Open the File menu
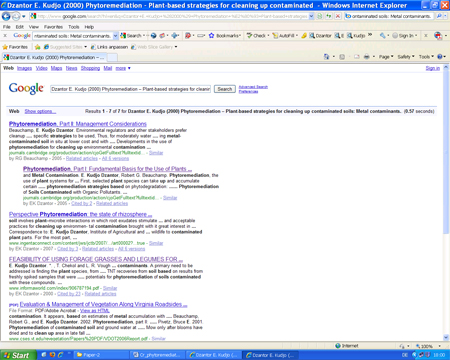The image size is (450, 360). point(7,27)
